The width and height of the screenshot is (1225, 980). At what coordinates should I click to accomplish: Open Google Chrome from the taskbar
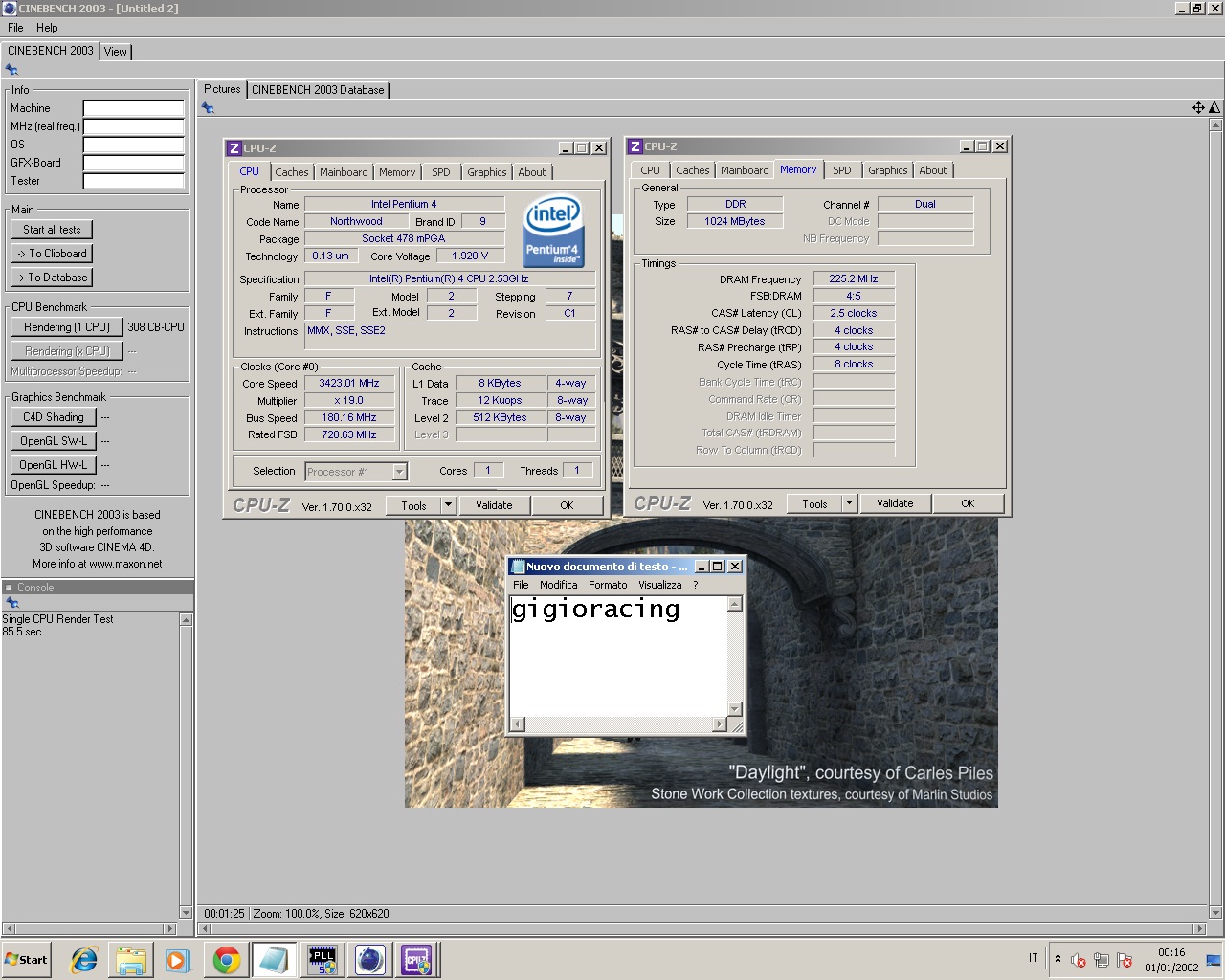coord(226,960)
